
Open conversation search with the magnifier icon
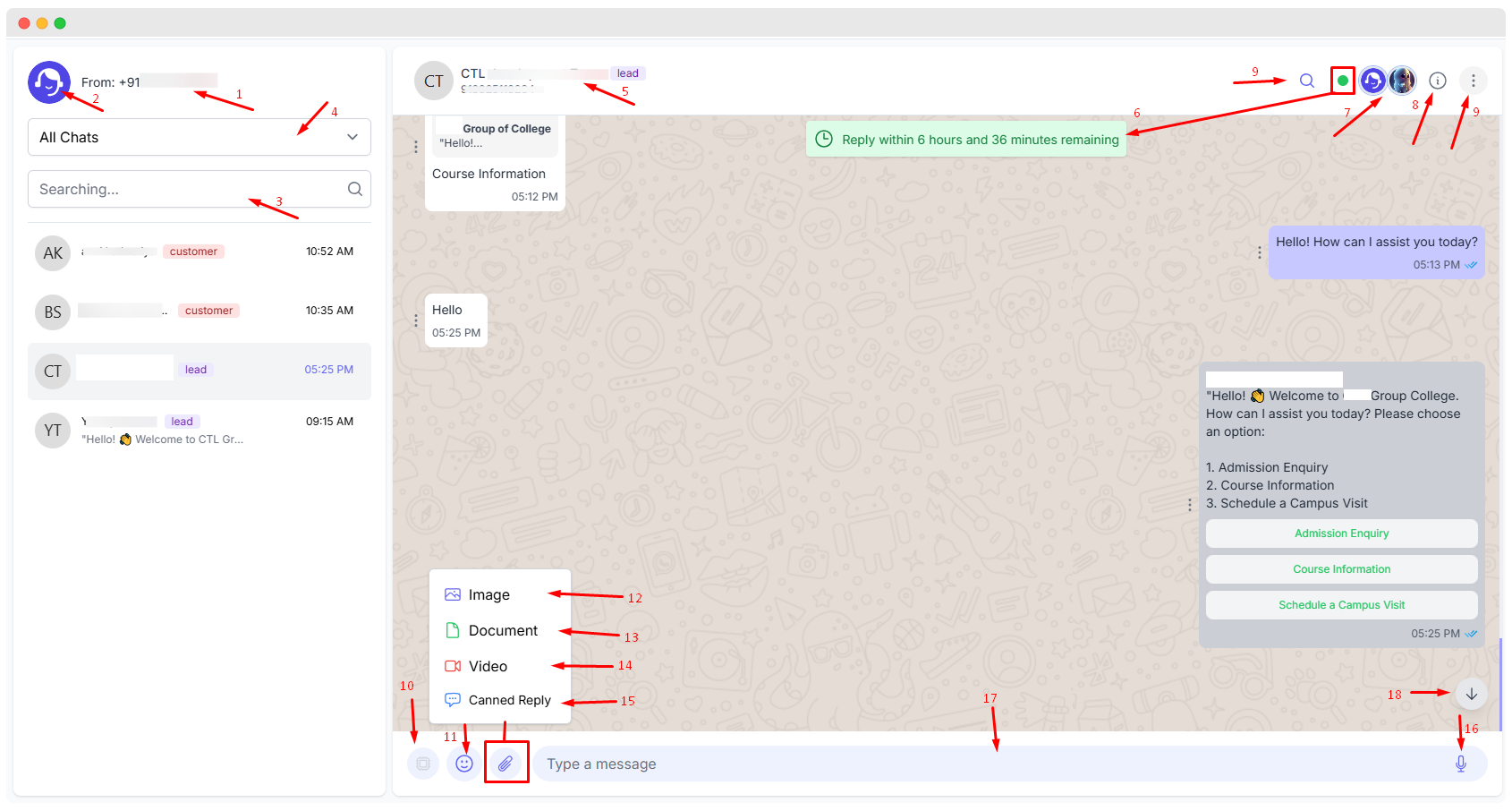tap(1306, 80)
